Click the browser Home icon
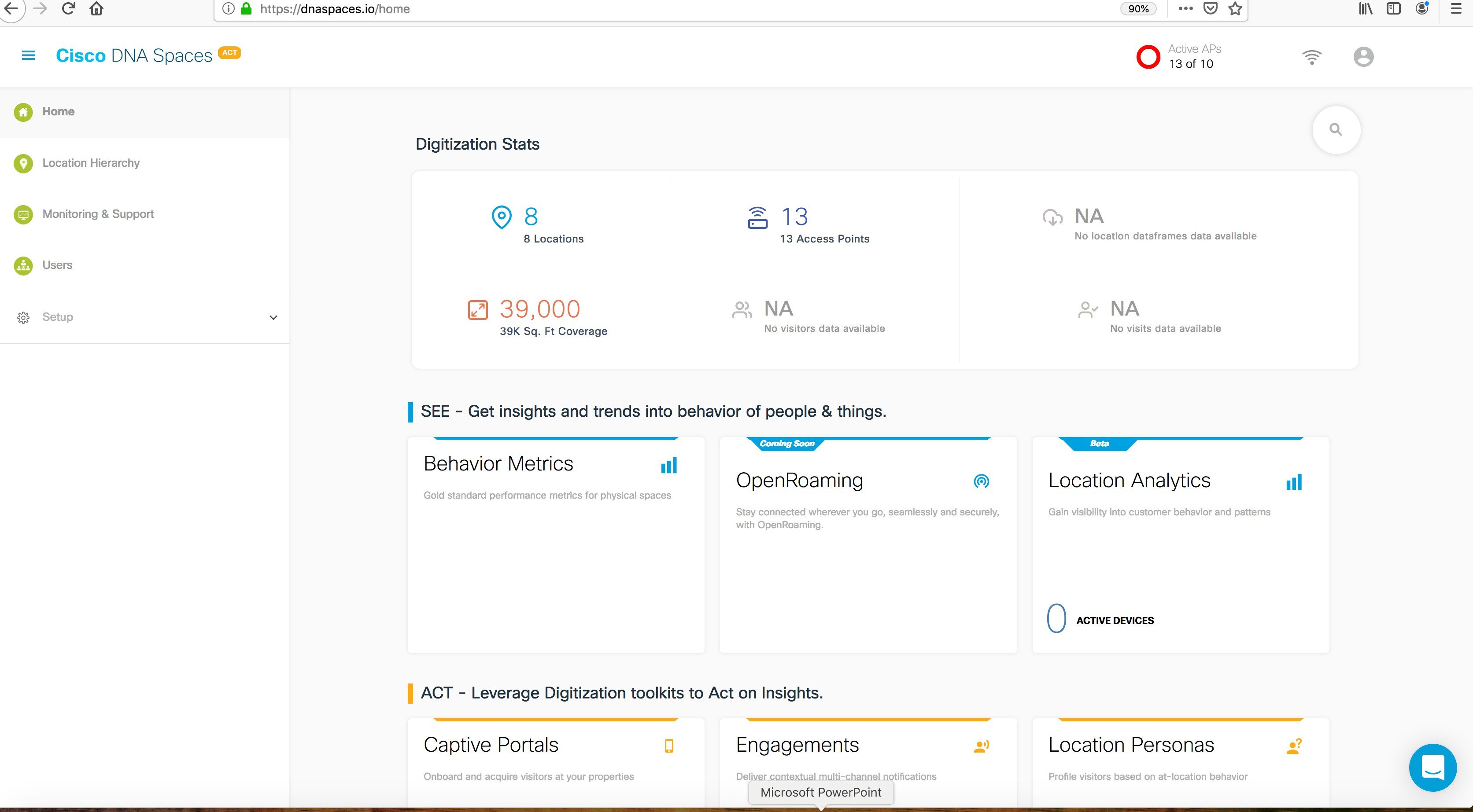The height and width of the screenshot is (812, 1473). 96,8
